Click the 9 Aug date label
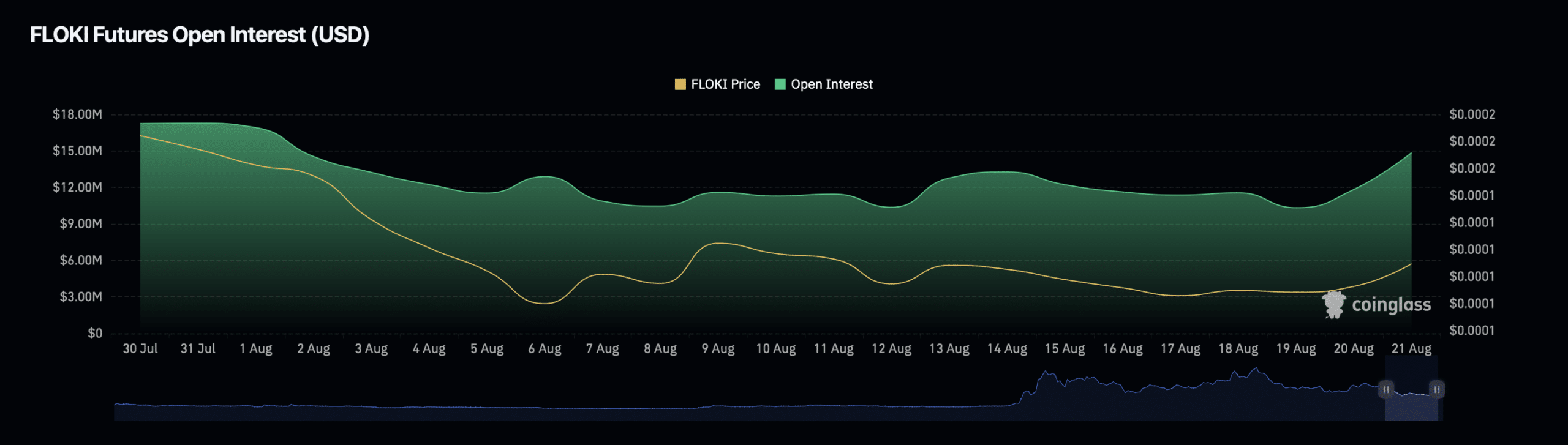Viewport: 1568px width, 445px height. (x=718, y=349)
